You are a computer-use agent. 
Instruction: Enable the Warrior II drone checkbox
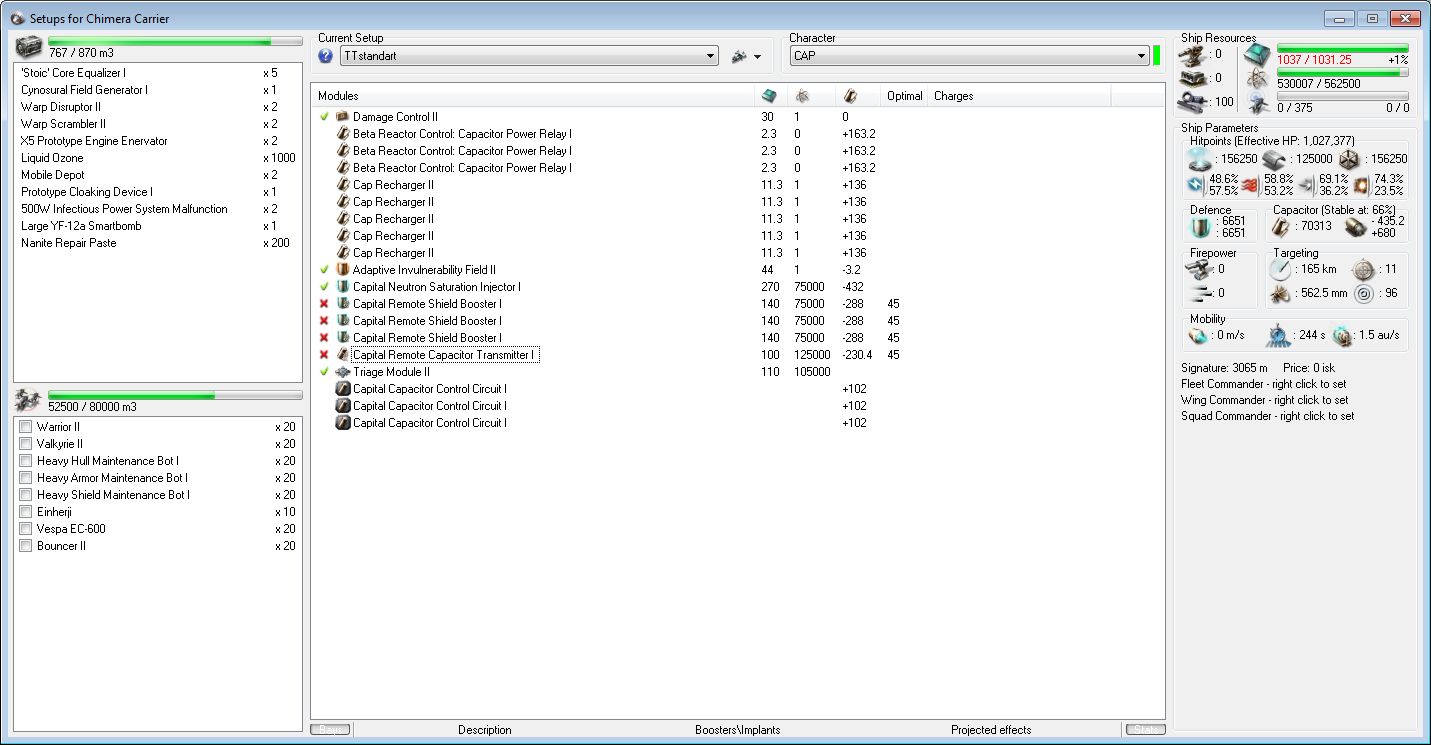click(x=26, y=427)
